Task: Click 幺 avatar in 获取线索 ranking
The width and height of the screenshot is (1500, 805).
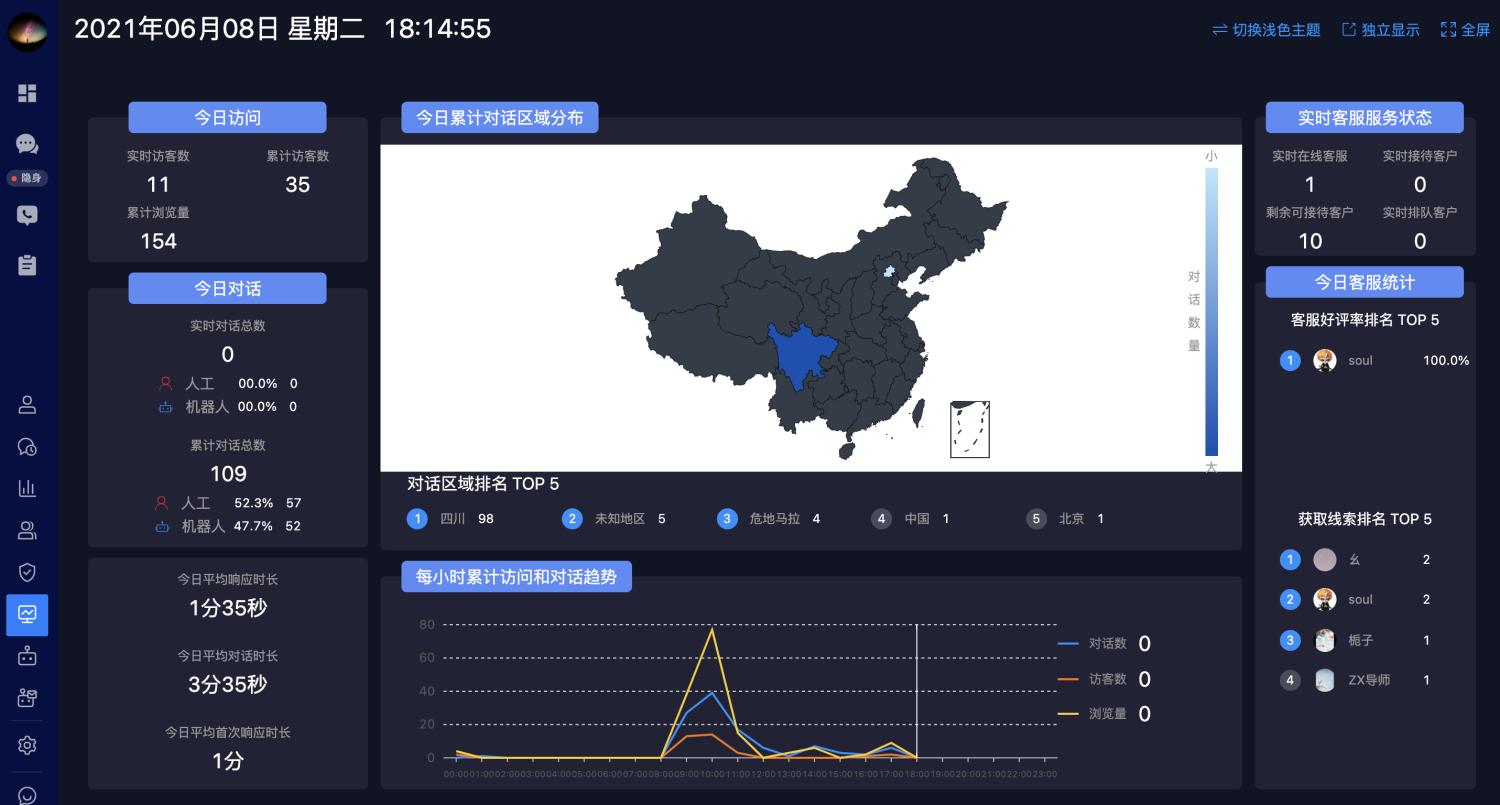Action: pos(1325,560)
